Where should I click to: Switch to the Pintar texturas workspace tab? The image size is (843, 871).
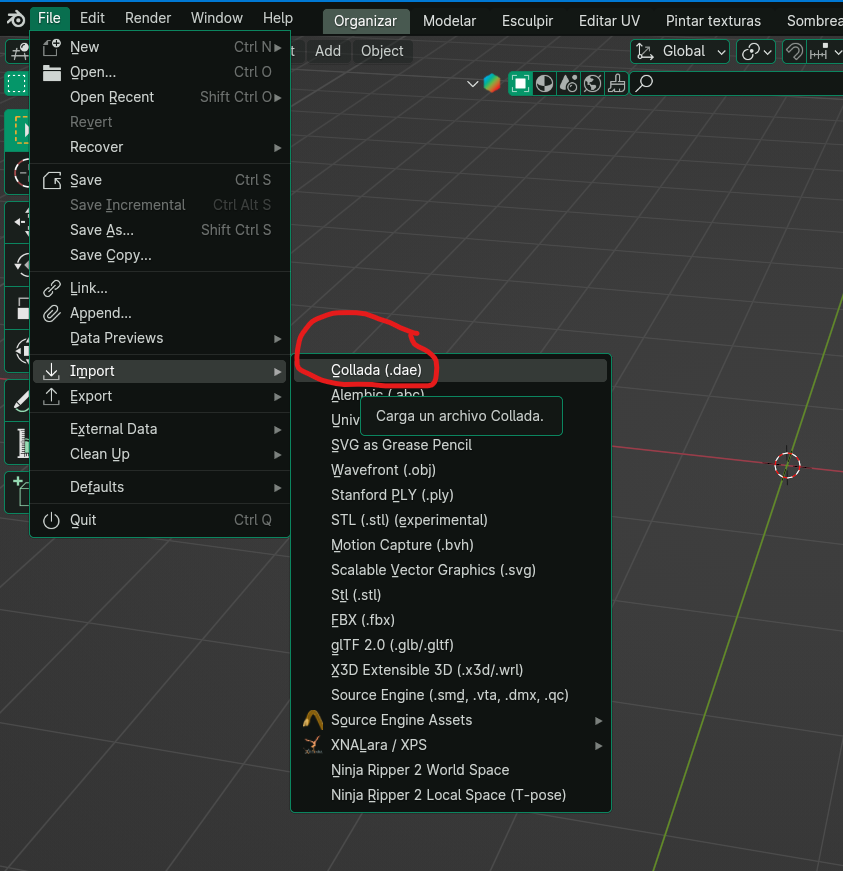pos(713,21)
